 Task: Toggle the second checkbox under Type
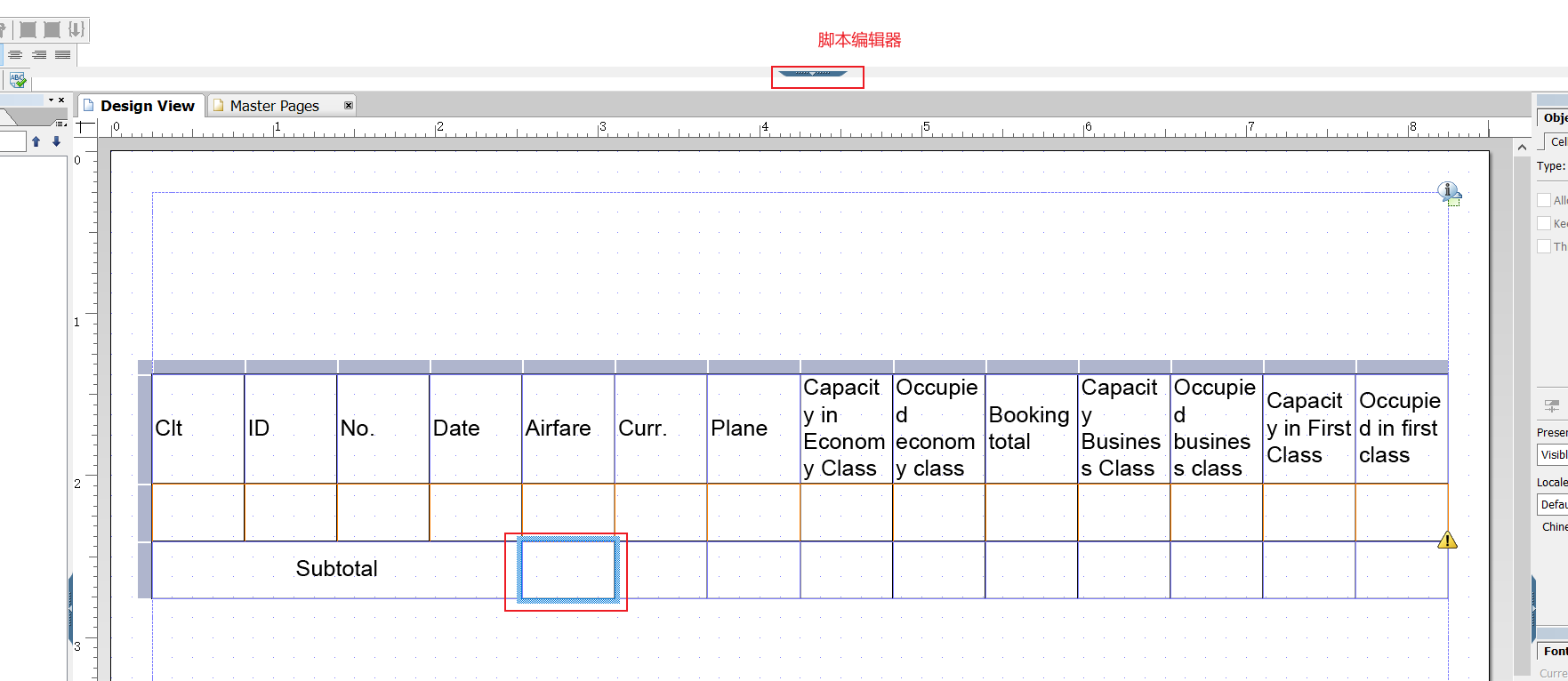1544,223
